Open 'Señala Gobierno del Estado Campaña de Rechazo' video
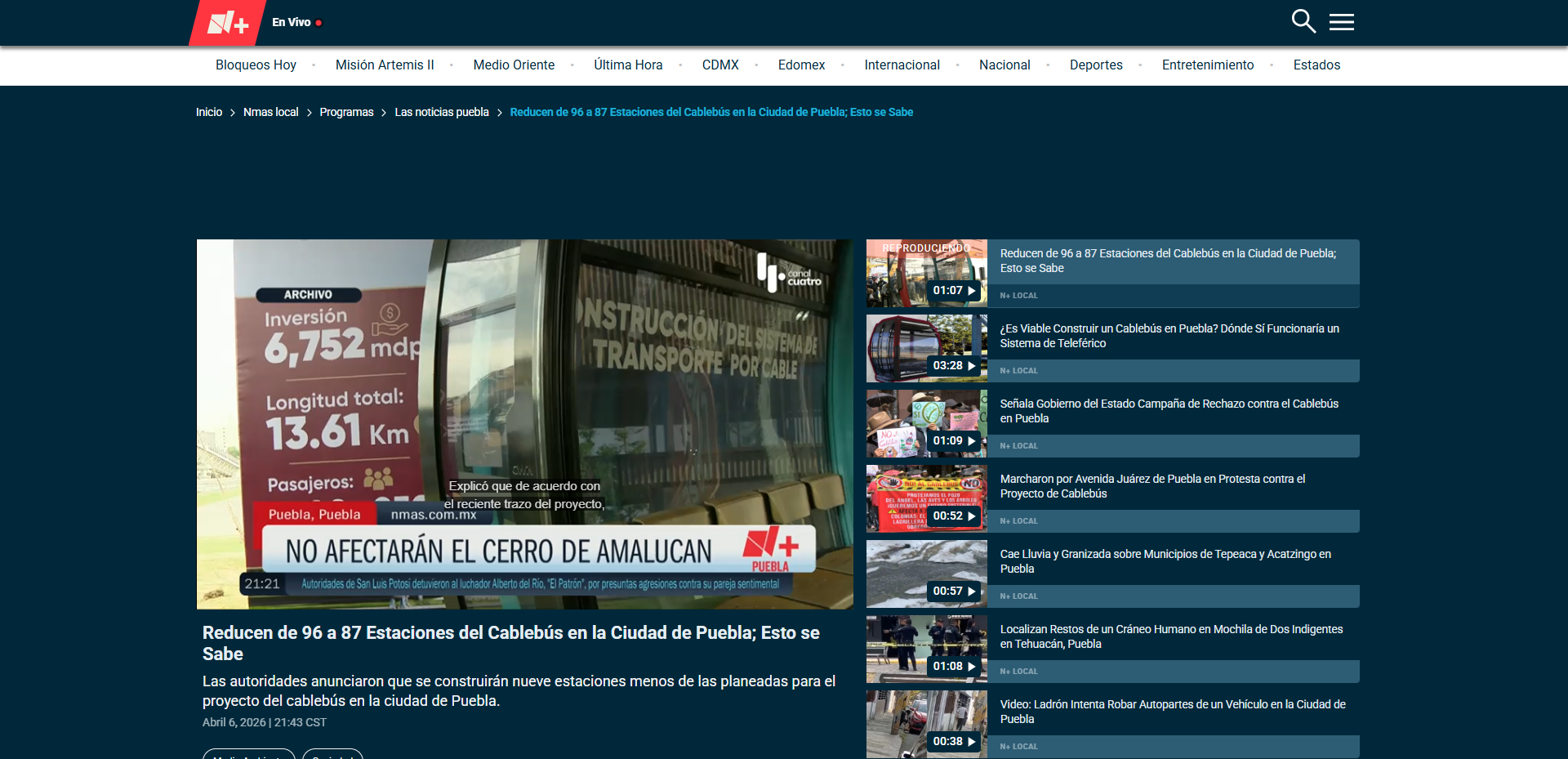Image resolution: width=1568 pixels, height=759 pixels. [x=1169, y=411]
